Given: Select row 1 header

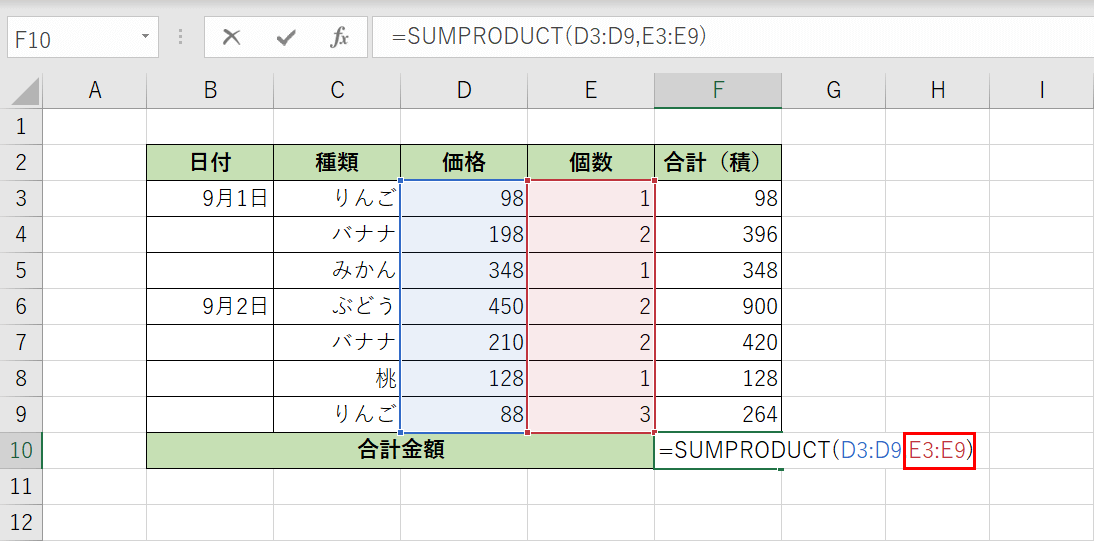Looking at the screenshot, I should pos(21,126).
